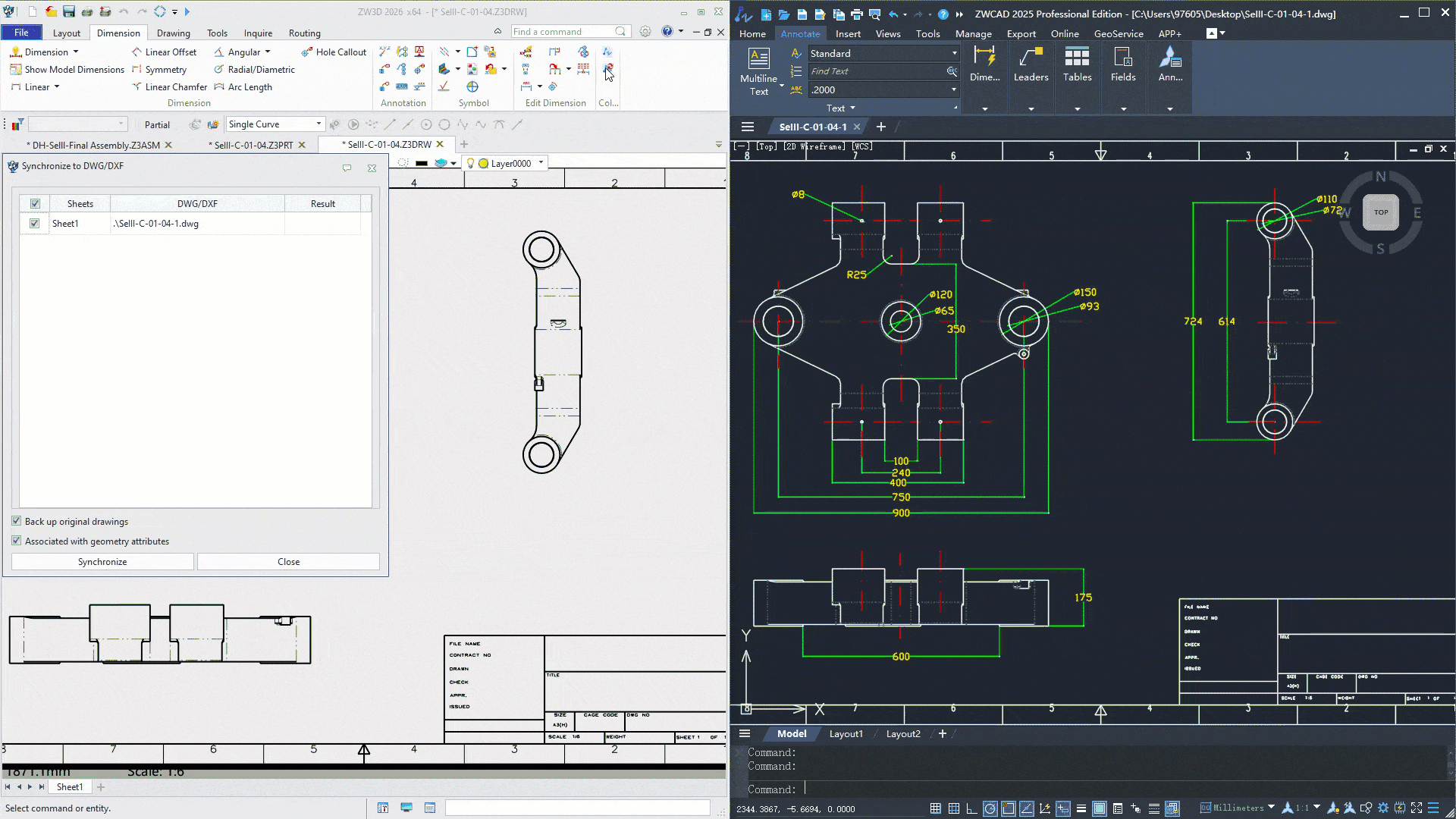Click the Tables icon in Annotate ribbon
The image size is (1456, 819).
[1077, 64]
